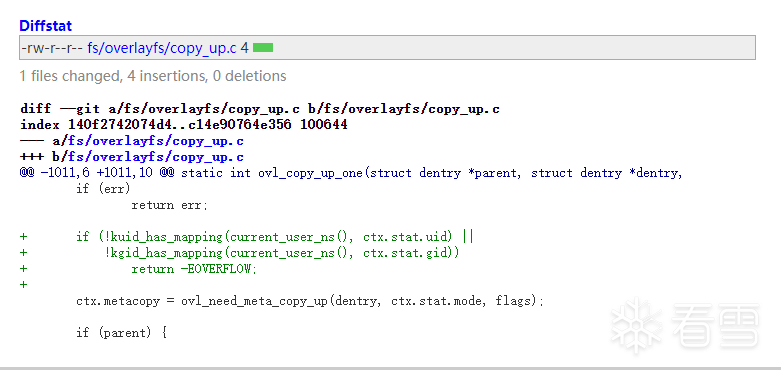781x378 pixels.
Task: Click the return err; context line
Action: coord(169,205)
